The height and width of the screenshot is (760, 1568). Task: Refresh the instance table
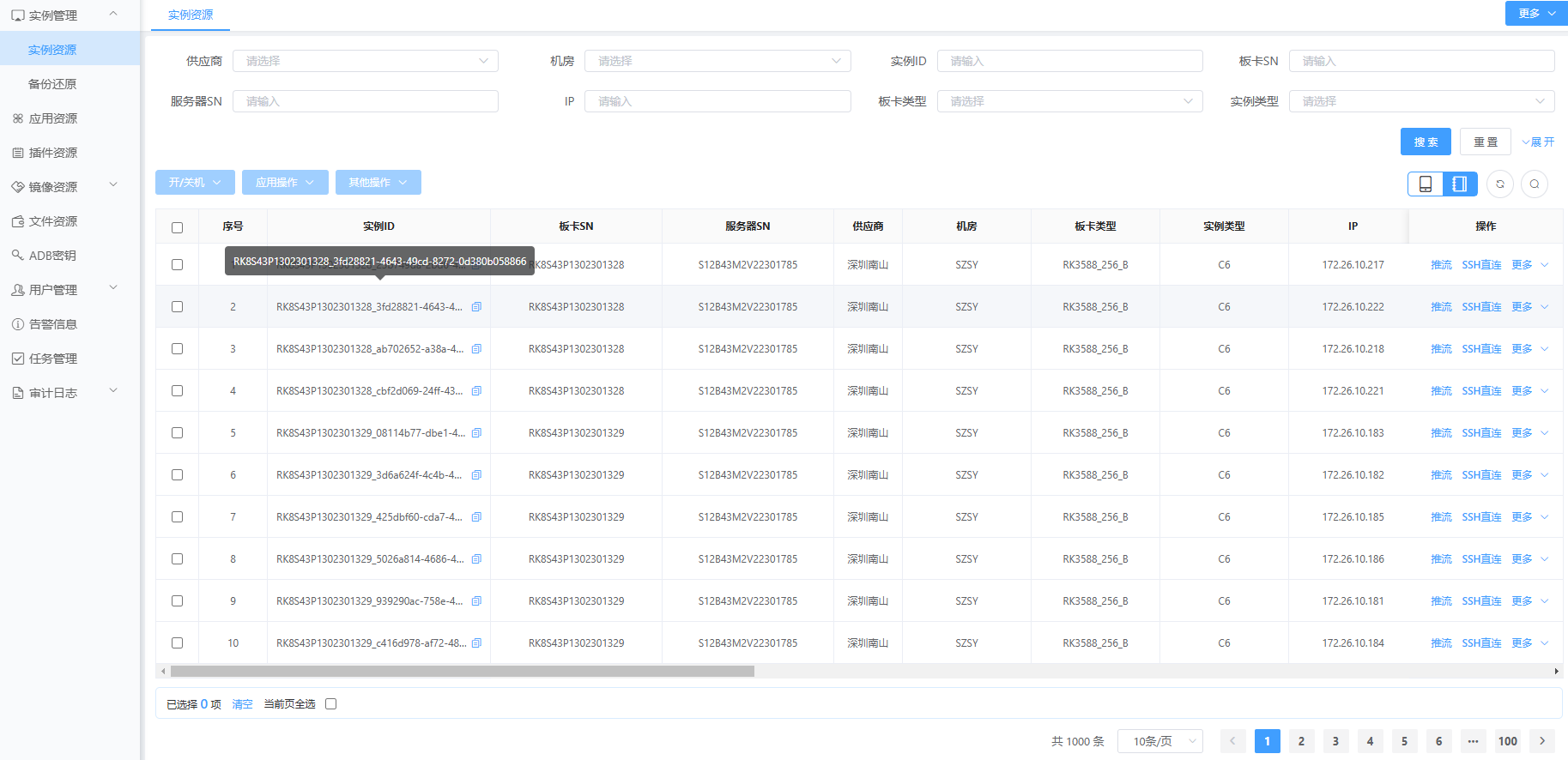pos(1500,184)
